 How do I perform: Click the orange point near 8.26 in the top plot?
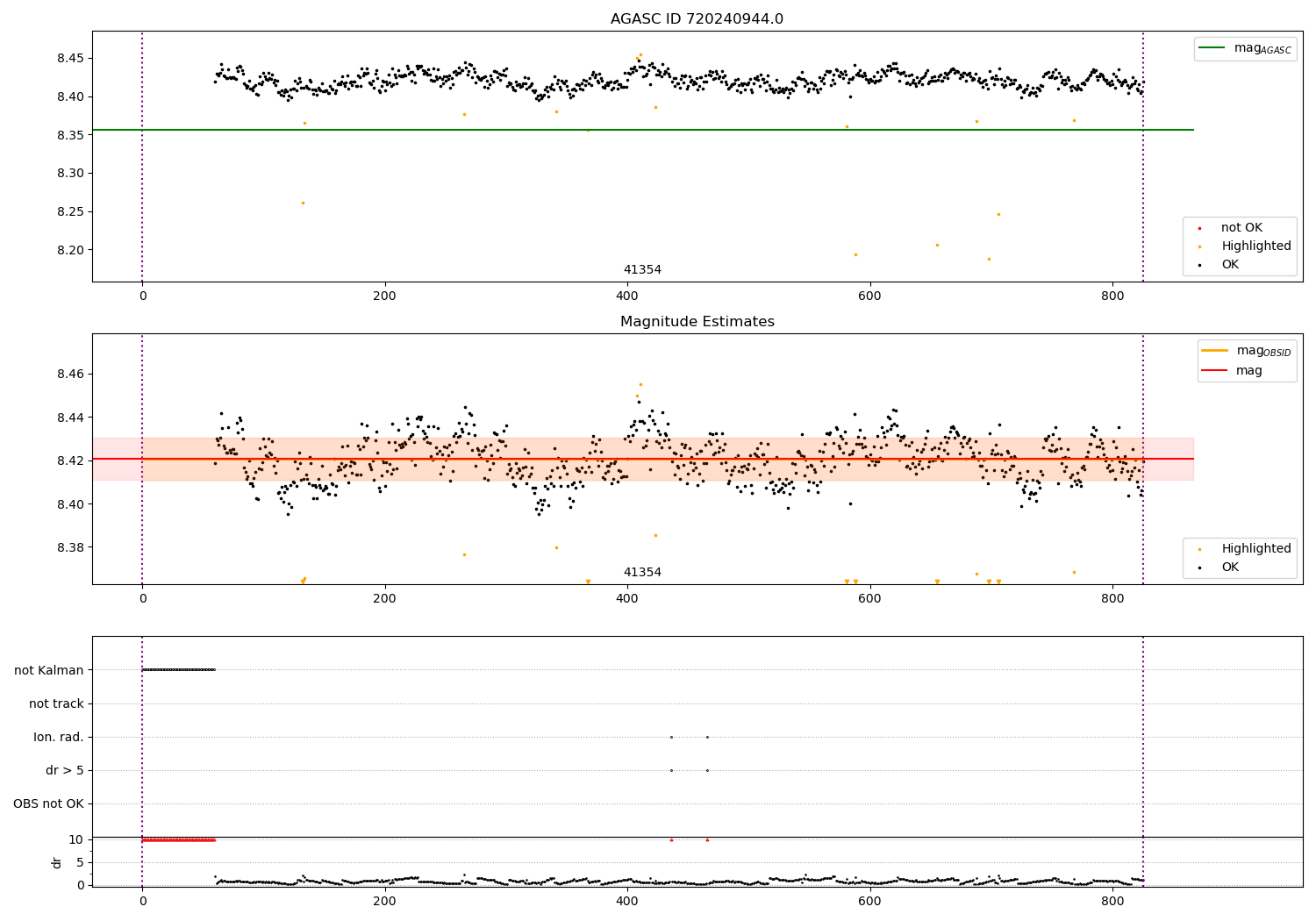coord(303,203)
